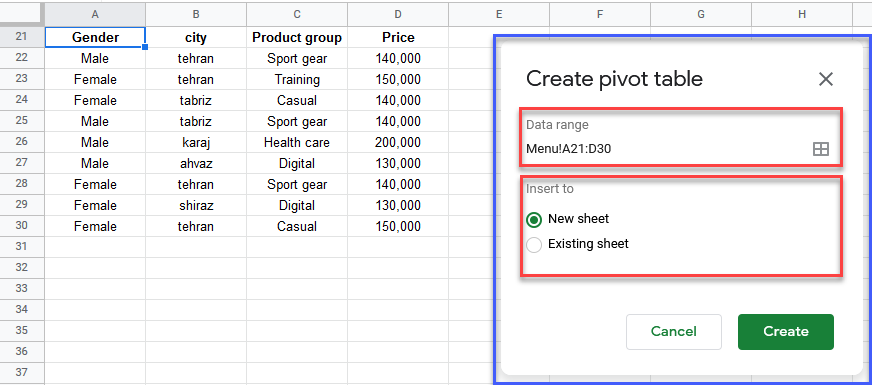Click the city header cell
Screen dimensions: 872x385
pos(196,37)
